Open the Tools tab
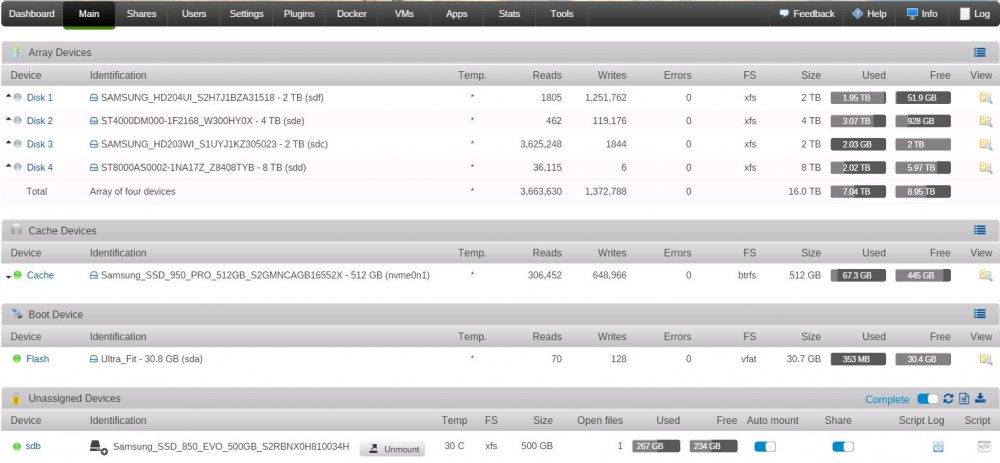This screenshot has height=463, width=1000. point(562,14)
